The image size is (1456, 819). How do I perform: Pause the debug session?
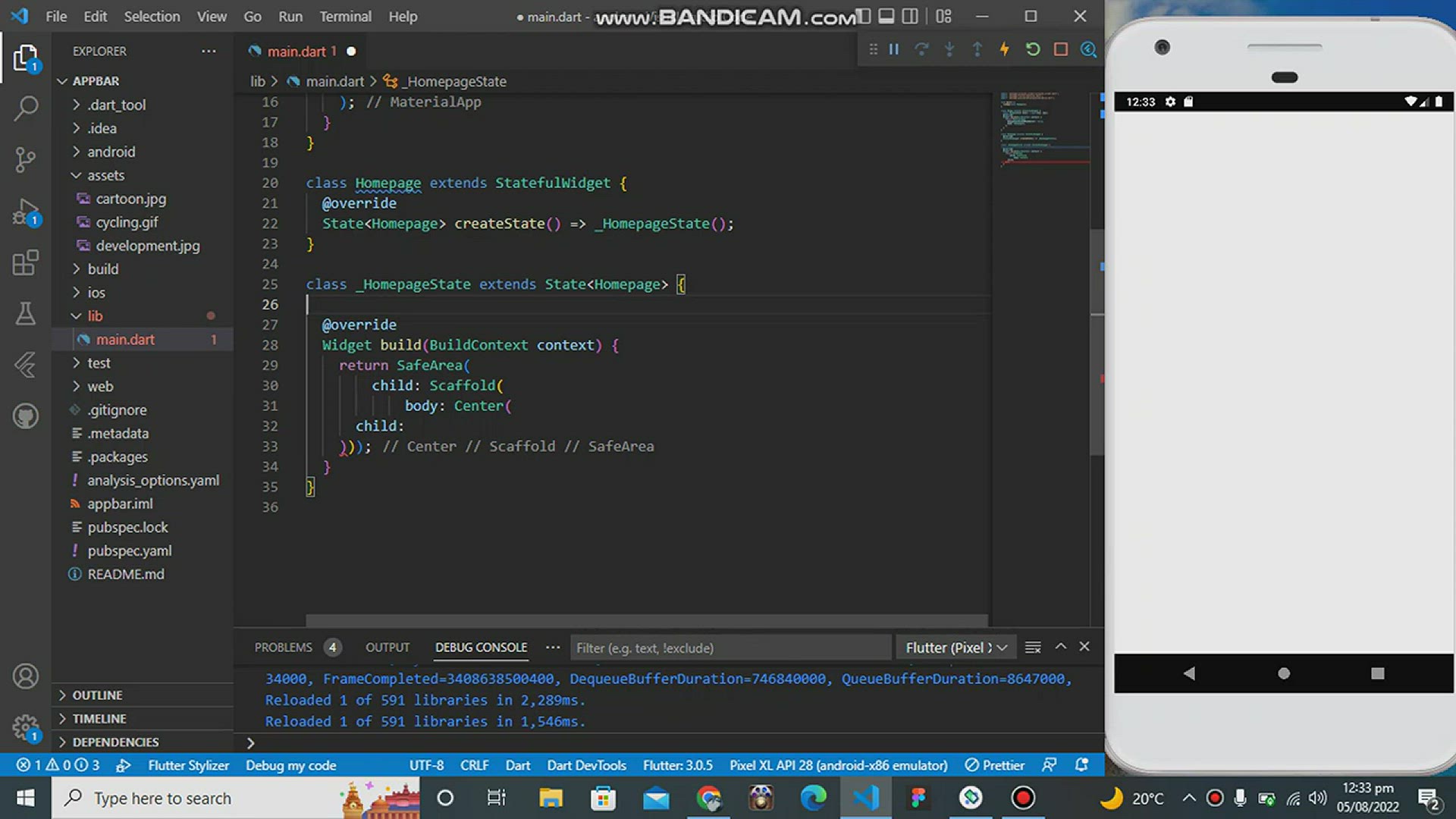point(894,49)
